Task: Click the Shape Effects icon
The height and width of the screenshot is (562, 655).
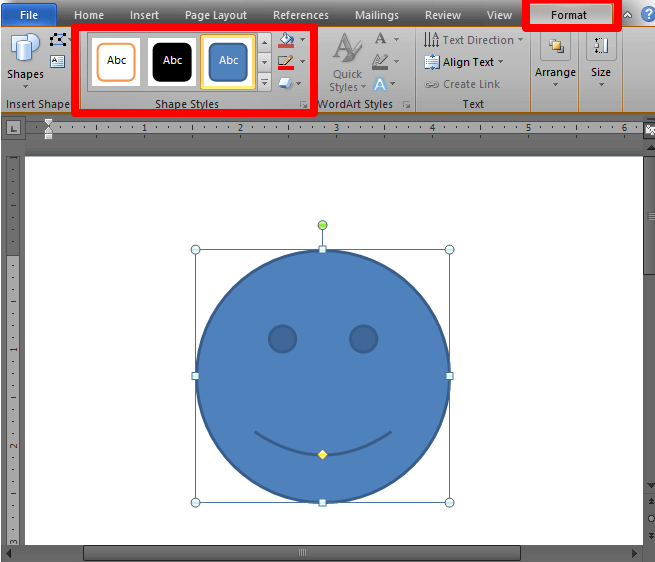Action: coord(287,83)
